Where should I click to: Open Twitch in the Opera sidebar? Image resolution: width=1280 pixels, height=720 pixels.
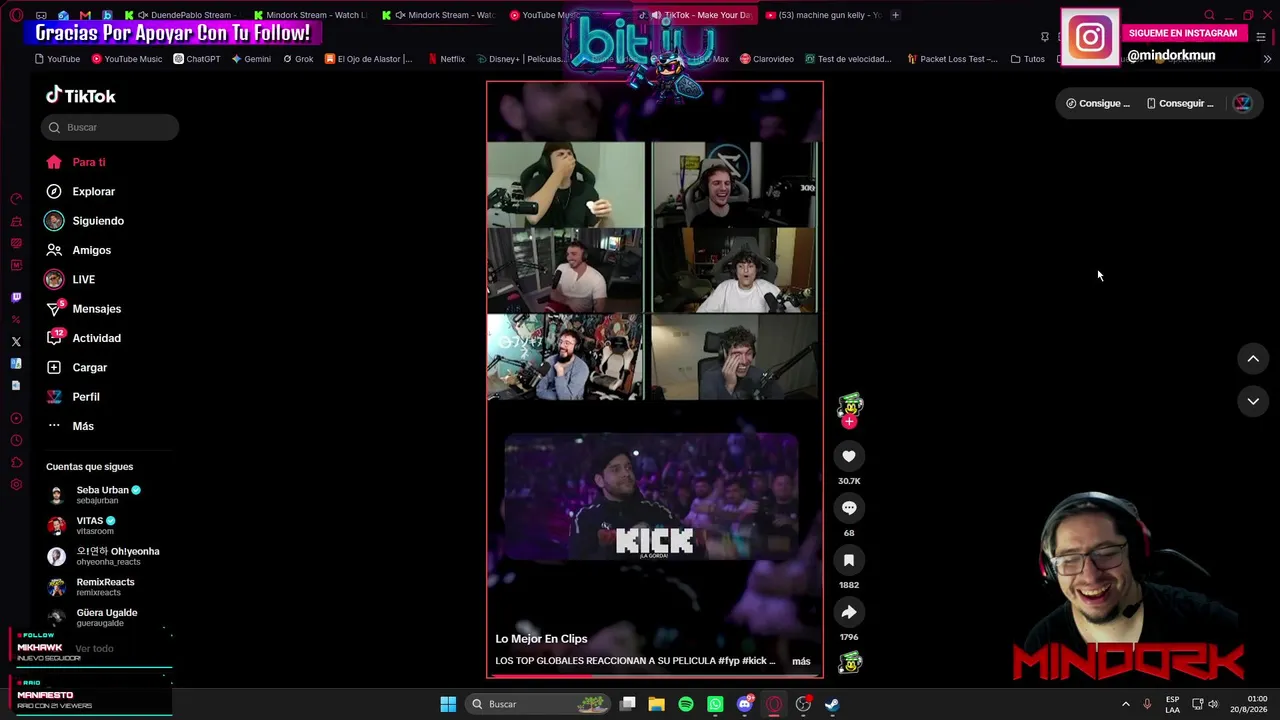(16, 297)
